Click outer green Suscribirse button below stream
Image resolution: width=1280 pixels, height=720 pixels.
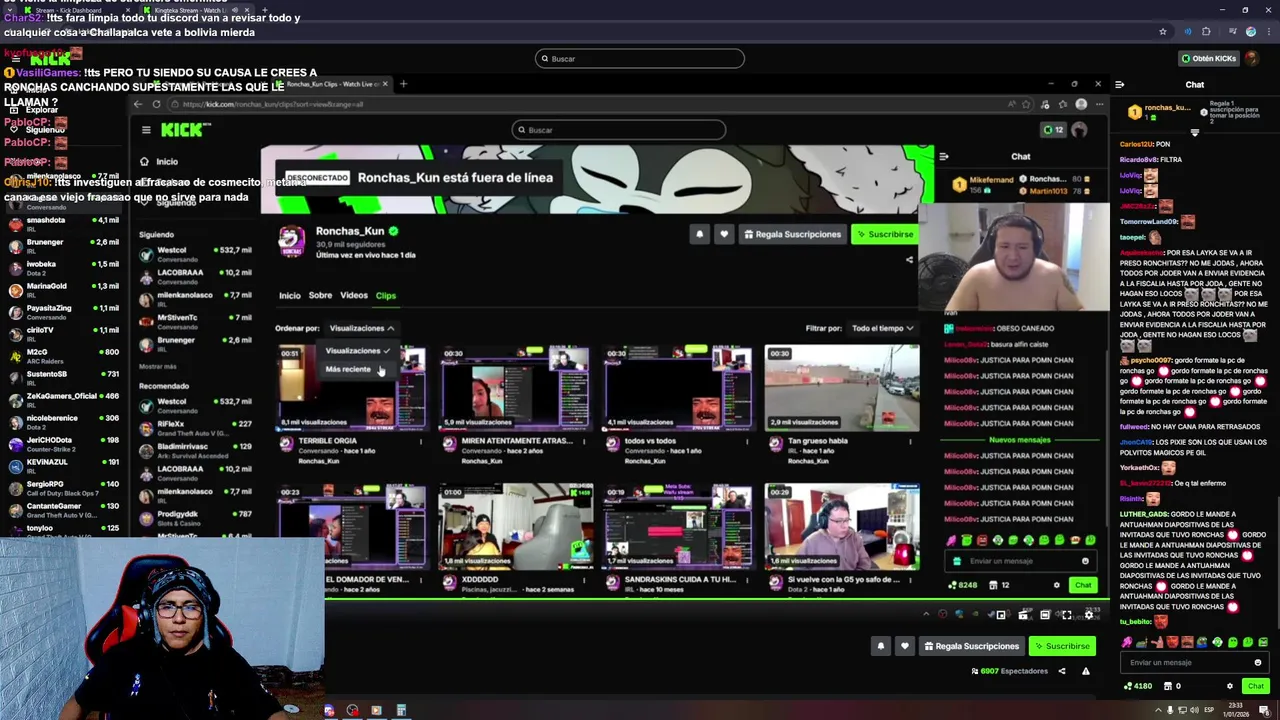(x=1062, y=646)
